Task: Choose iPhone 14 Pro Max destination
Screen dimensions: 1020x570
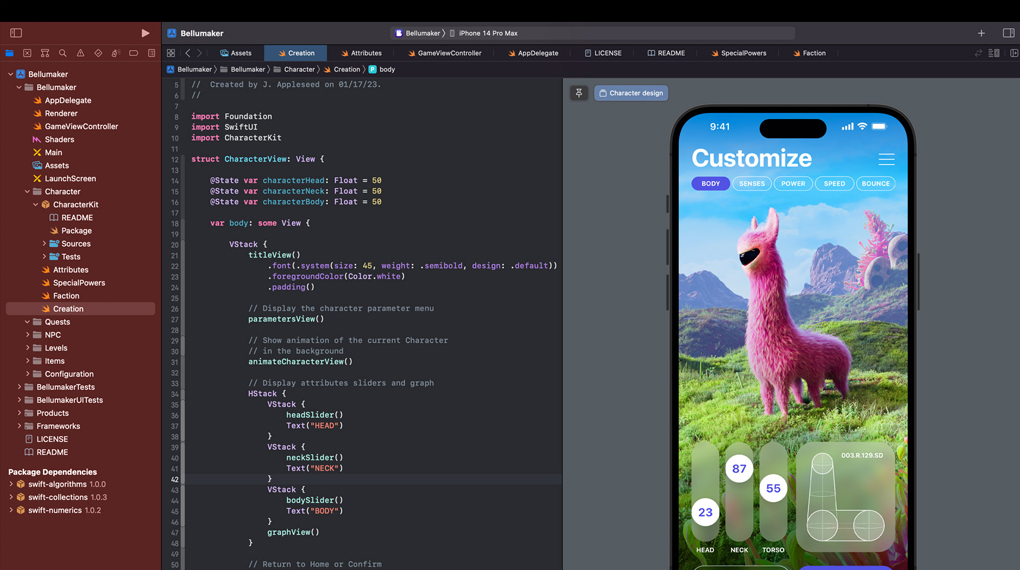Action: pyautogui.click(x=483, y=33)
